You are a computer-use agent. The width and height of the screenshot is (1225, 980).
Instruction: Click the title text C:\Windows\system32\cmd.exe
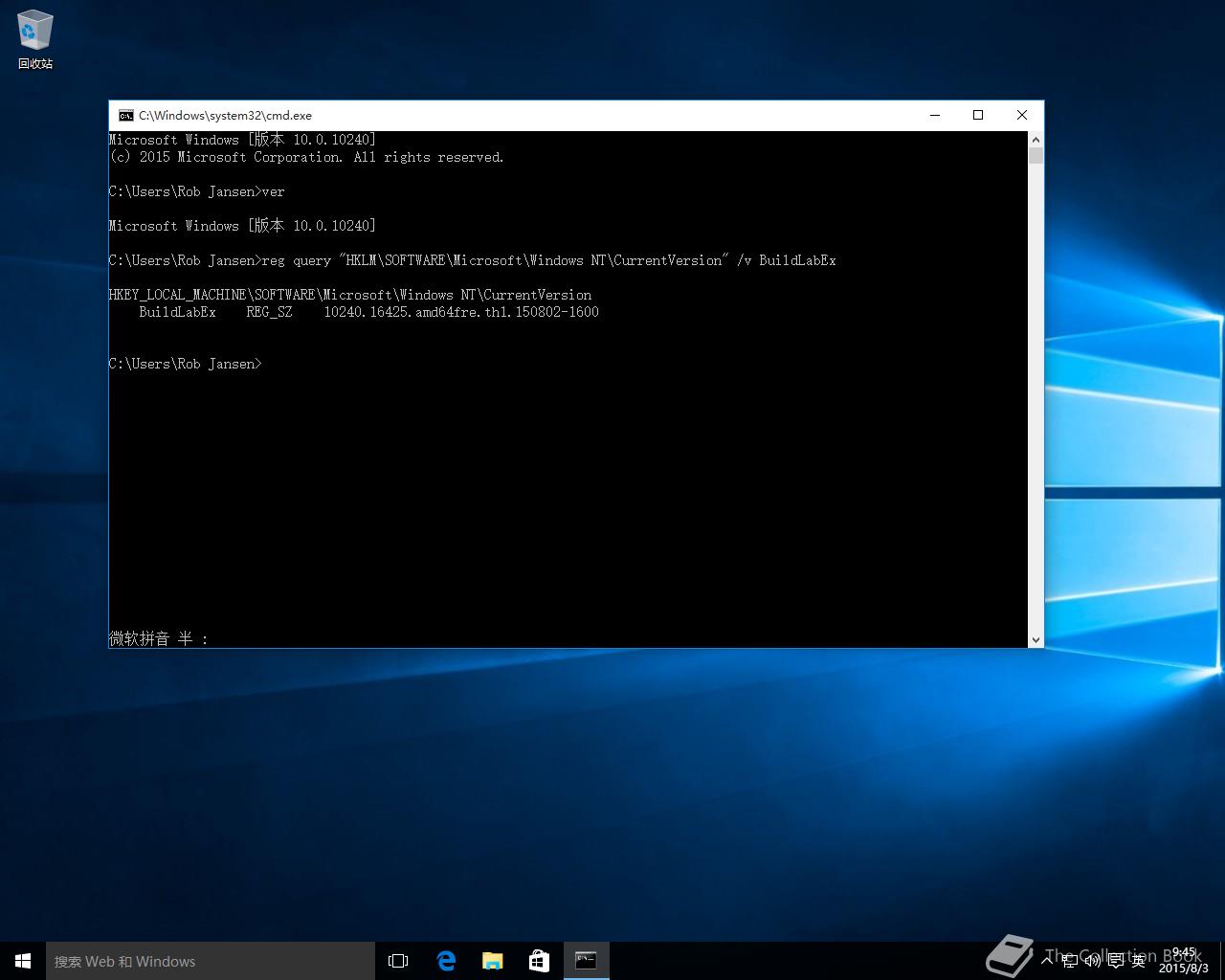pos(225,115)
